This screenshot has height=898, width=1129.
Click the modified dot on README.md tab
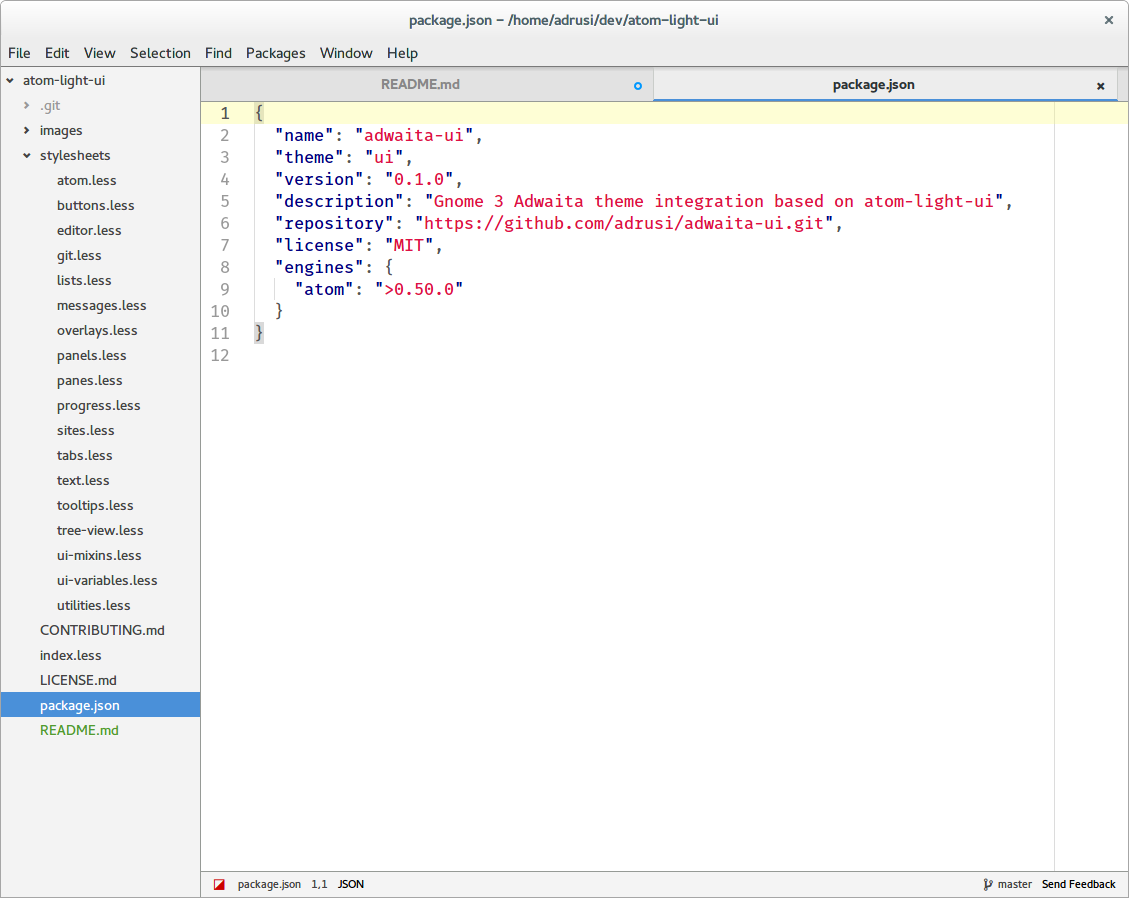tap(637, 86)
